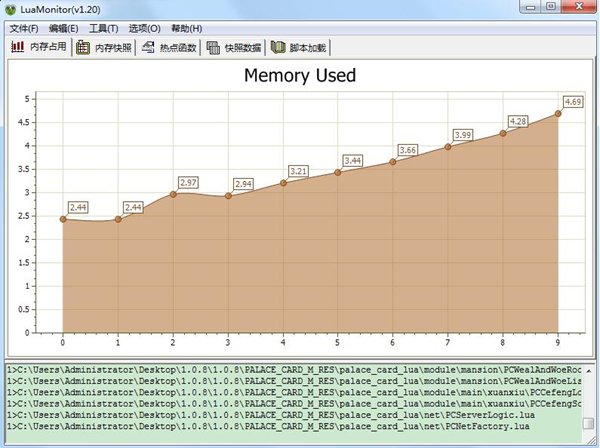Click the Memory Used chart title
The width and height of the screenshot is (600, 448).
(x=300, y=75)
